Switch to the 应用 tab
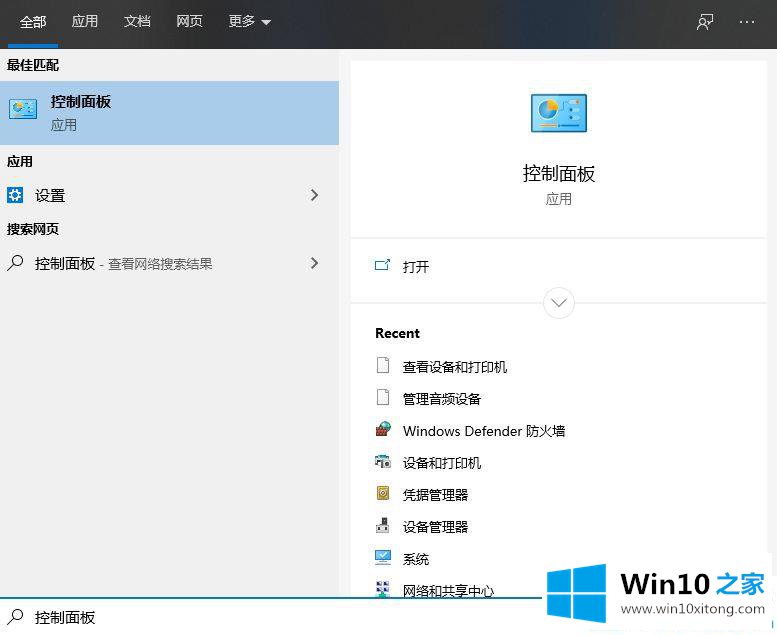The image size is (777, 635). pos(85,22)
